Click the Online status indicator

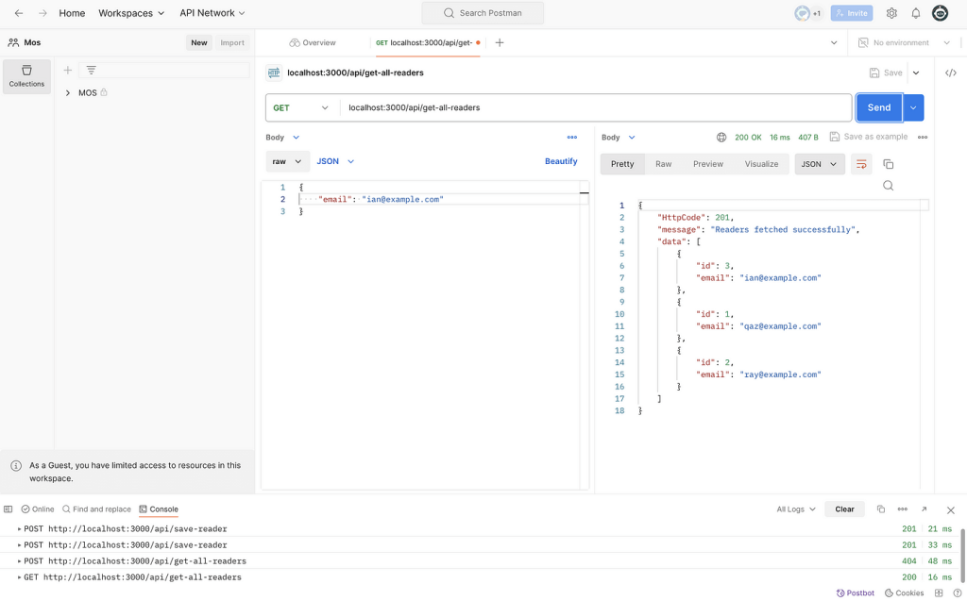pyautogui.click(x=38, y=509)
